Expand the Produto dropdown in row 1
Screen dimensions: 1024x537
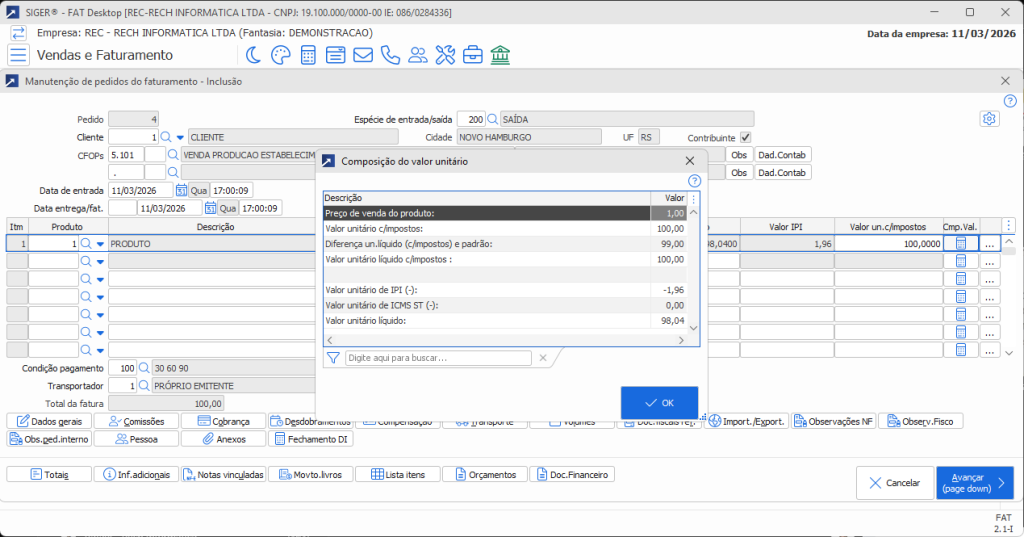(100, 243)
